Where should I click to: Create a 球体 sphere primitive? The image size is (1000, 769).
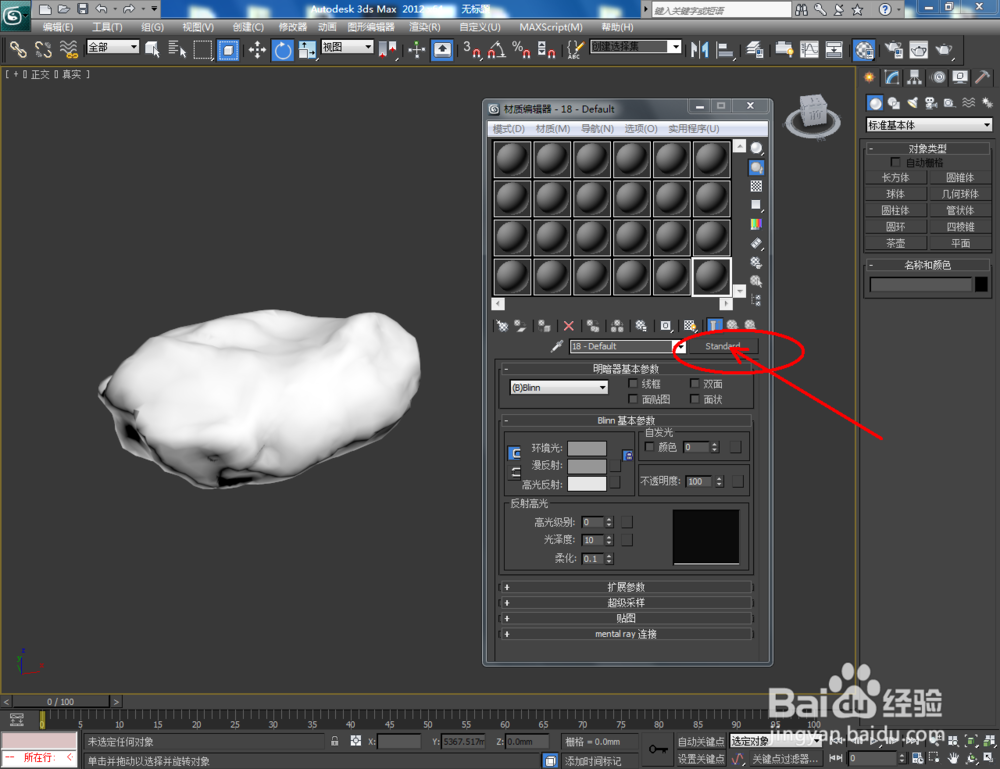(895, 194)
